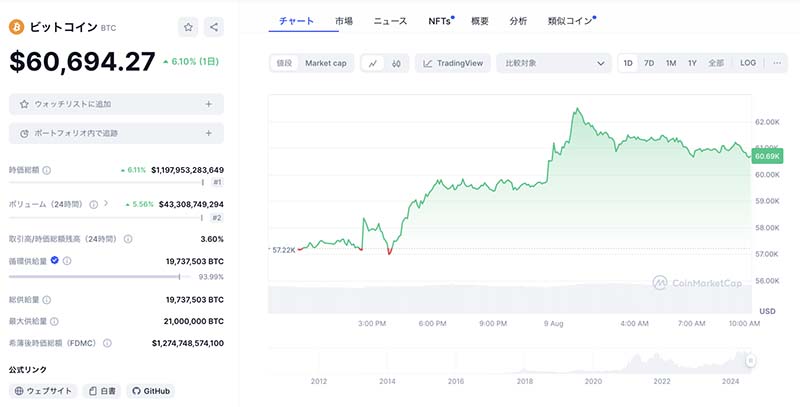The width and height of the screenshot is (800, 407).
Task: Click plus icon on ウォッチリストに追加 row
Action: (x=208, y=104)
